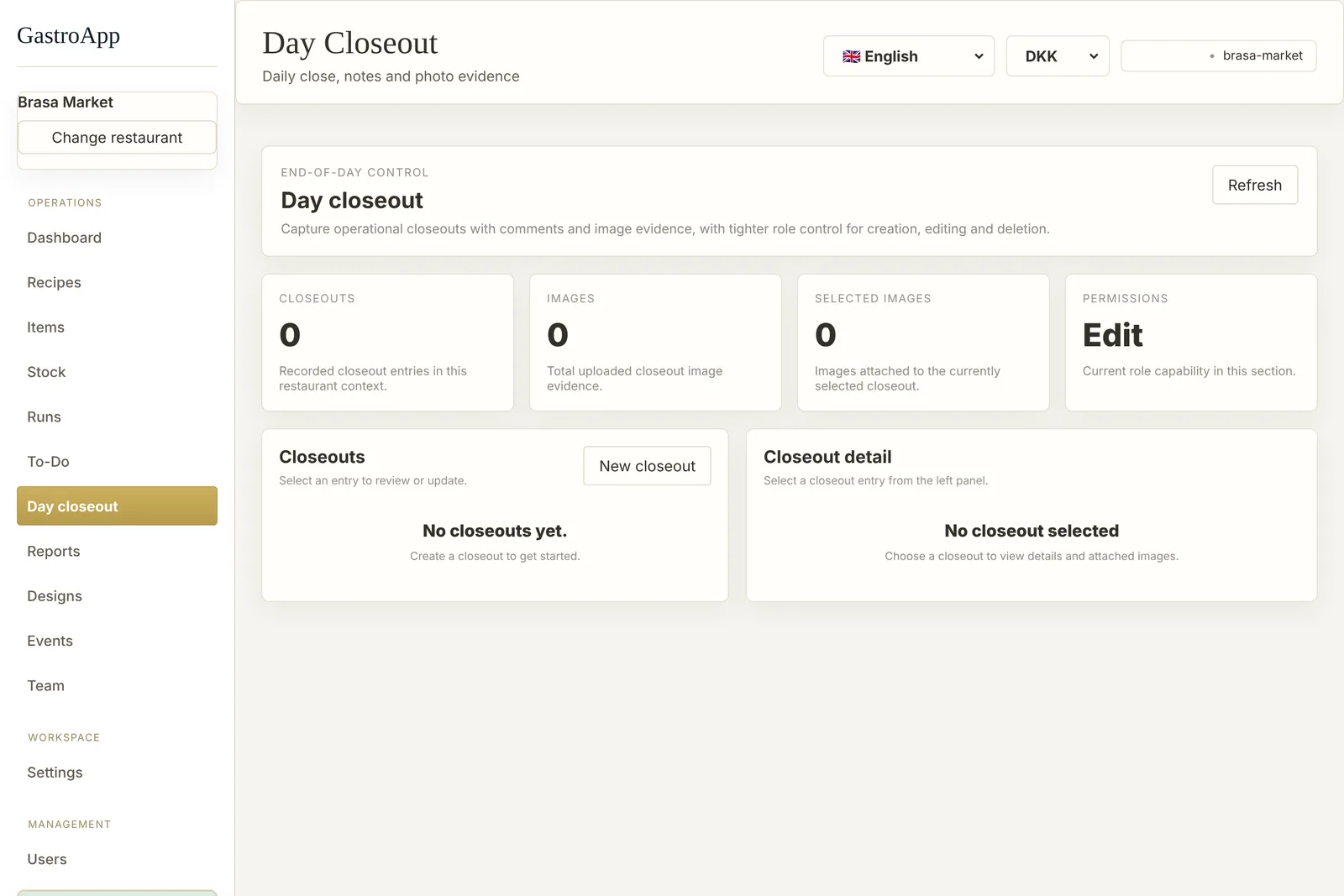Open the DKK currency dropdown

pos(1058,56)
